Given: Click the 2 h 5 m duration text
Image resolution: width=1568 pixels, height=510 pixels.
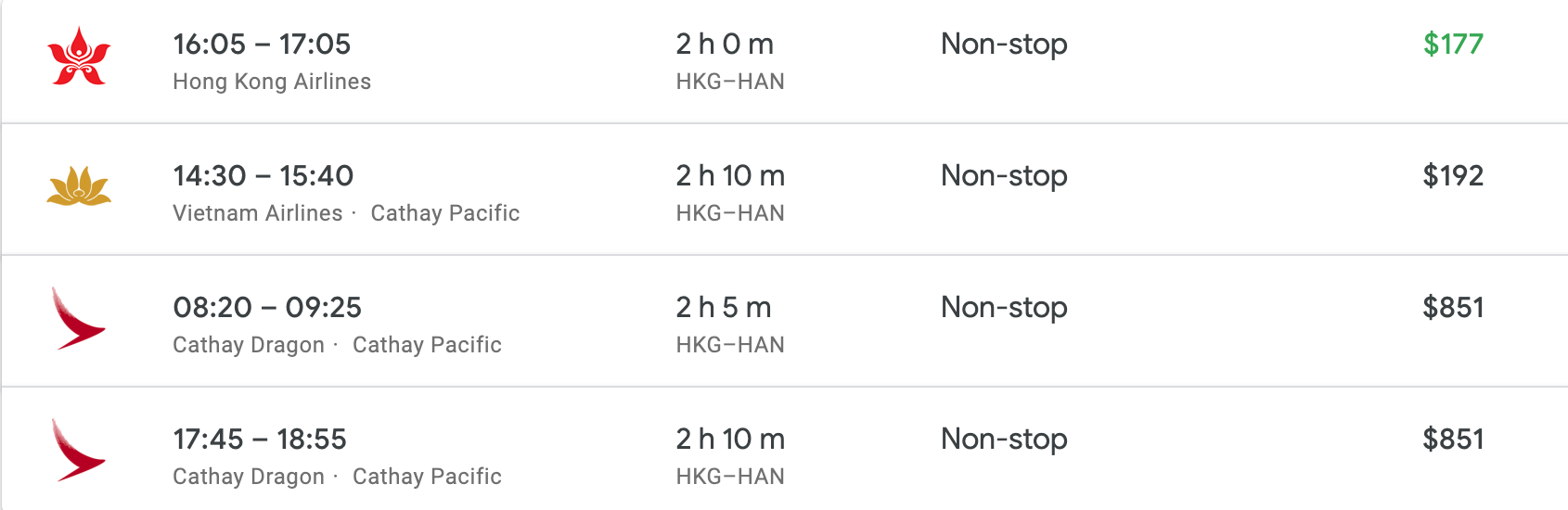Looking at the screenshot, I should click(724, 307).
